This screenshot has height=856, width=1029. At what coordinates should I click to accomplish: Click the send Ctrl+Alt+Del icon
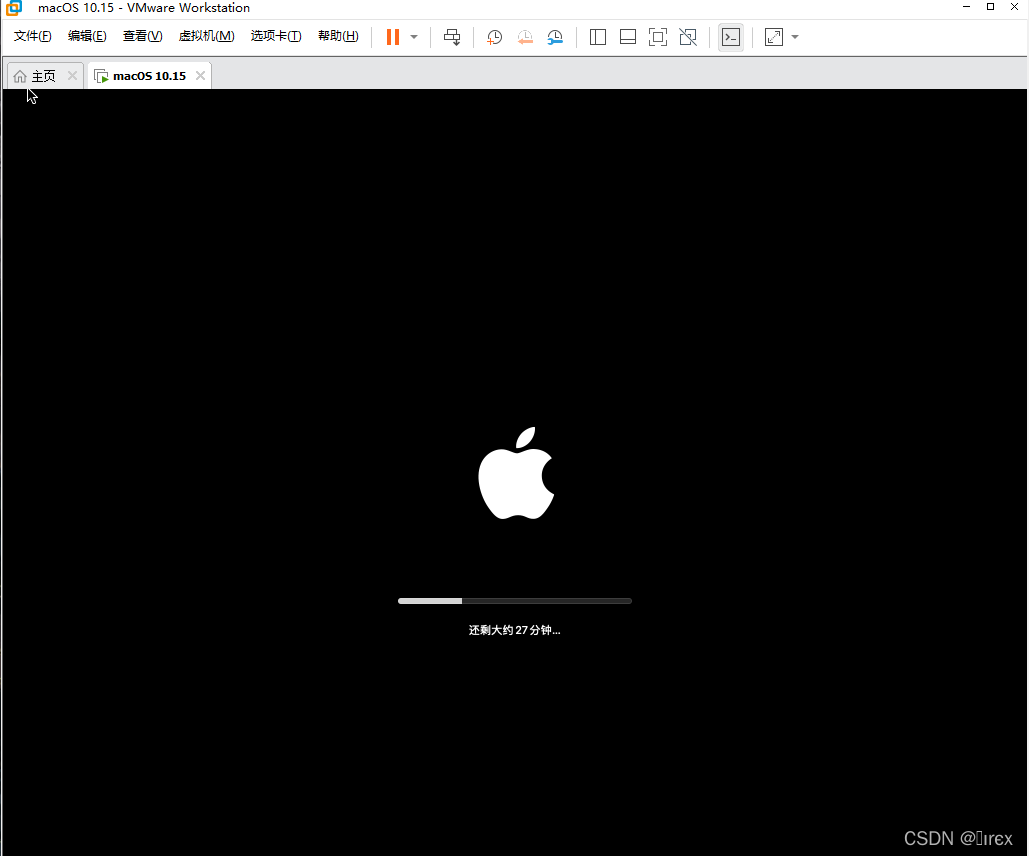pyautogui.click(x=452, y=37)
